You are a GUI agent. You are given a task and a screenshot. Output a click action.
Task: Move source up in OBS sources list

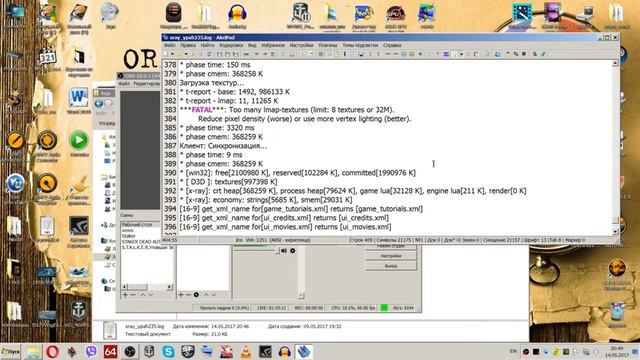tap(206, 295)
